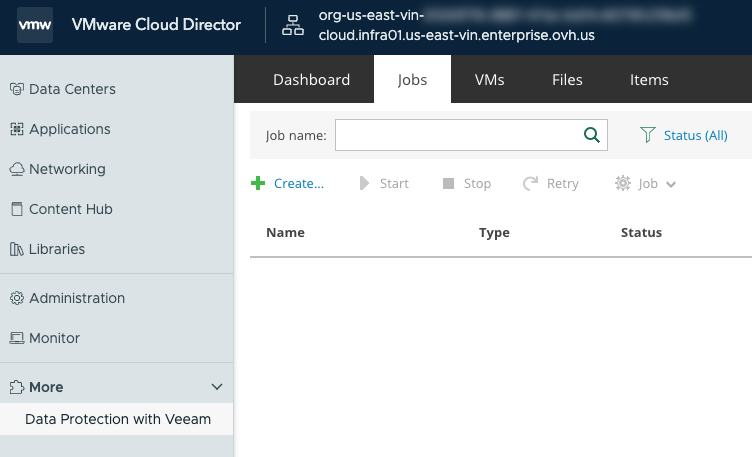Click the funnel filter icon
Image resolution: width=752 pixels, height=457 pixels.
(x=647, y=135)
